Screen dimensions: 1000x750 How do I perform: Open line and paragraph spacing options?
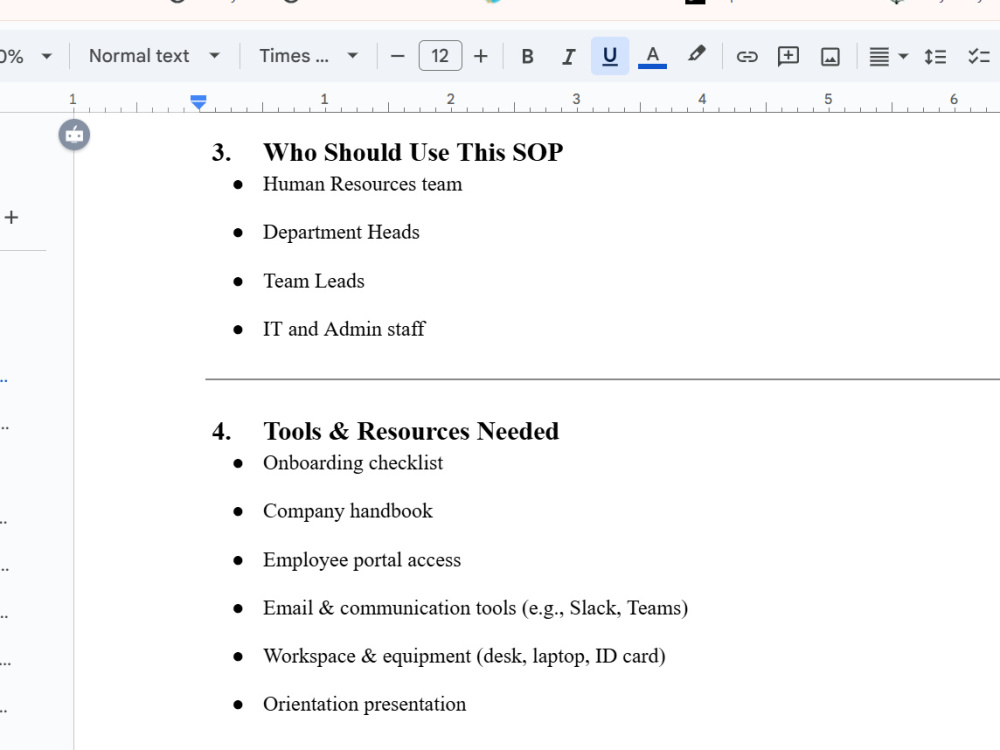point(935,56)
